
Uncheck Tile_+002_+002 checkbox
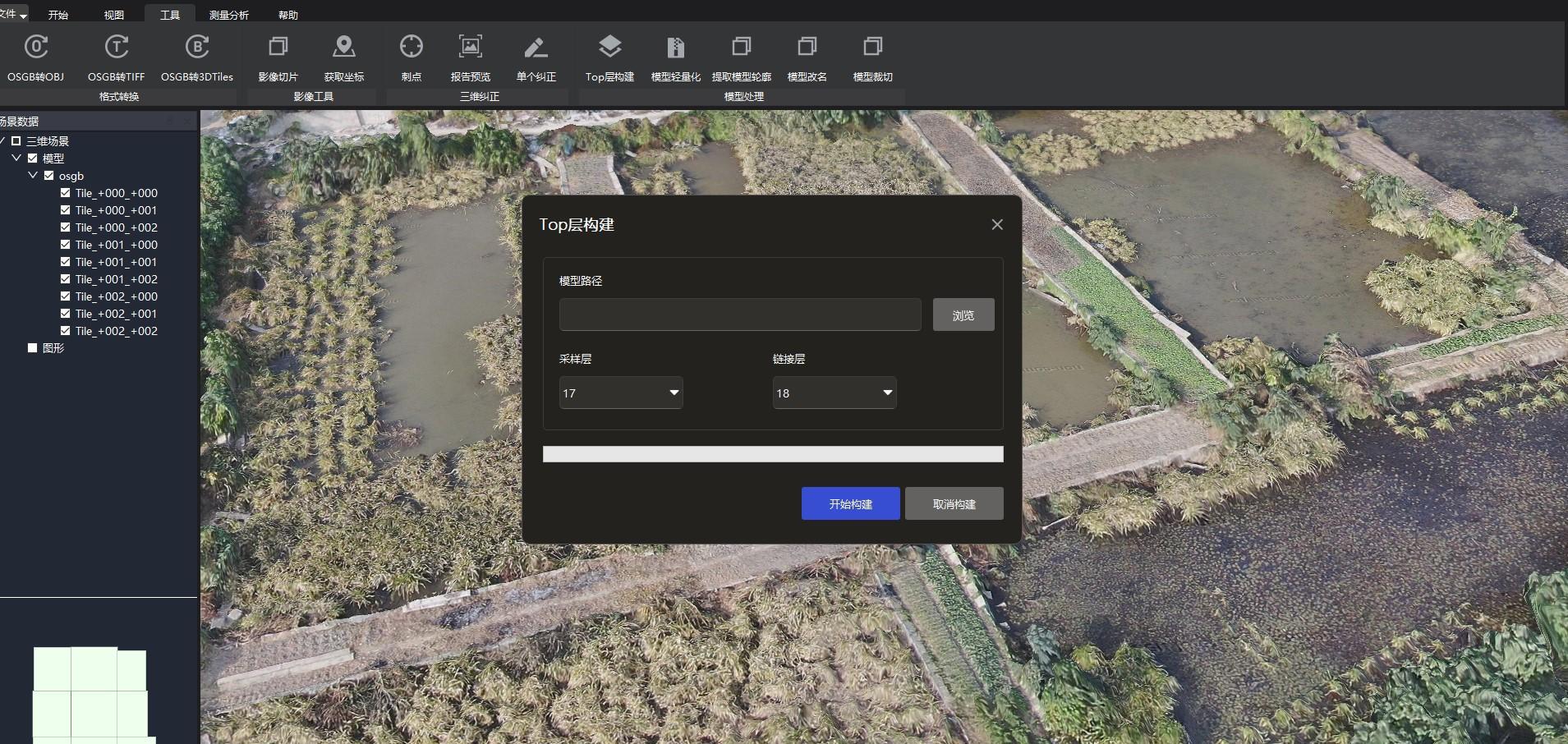pyautogui.click(x=65, y=331)
